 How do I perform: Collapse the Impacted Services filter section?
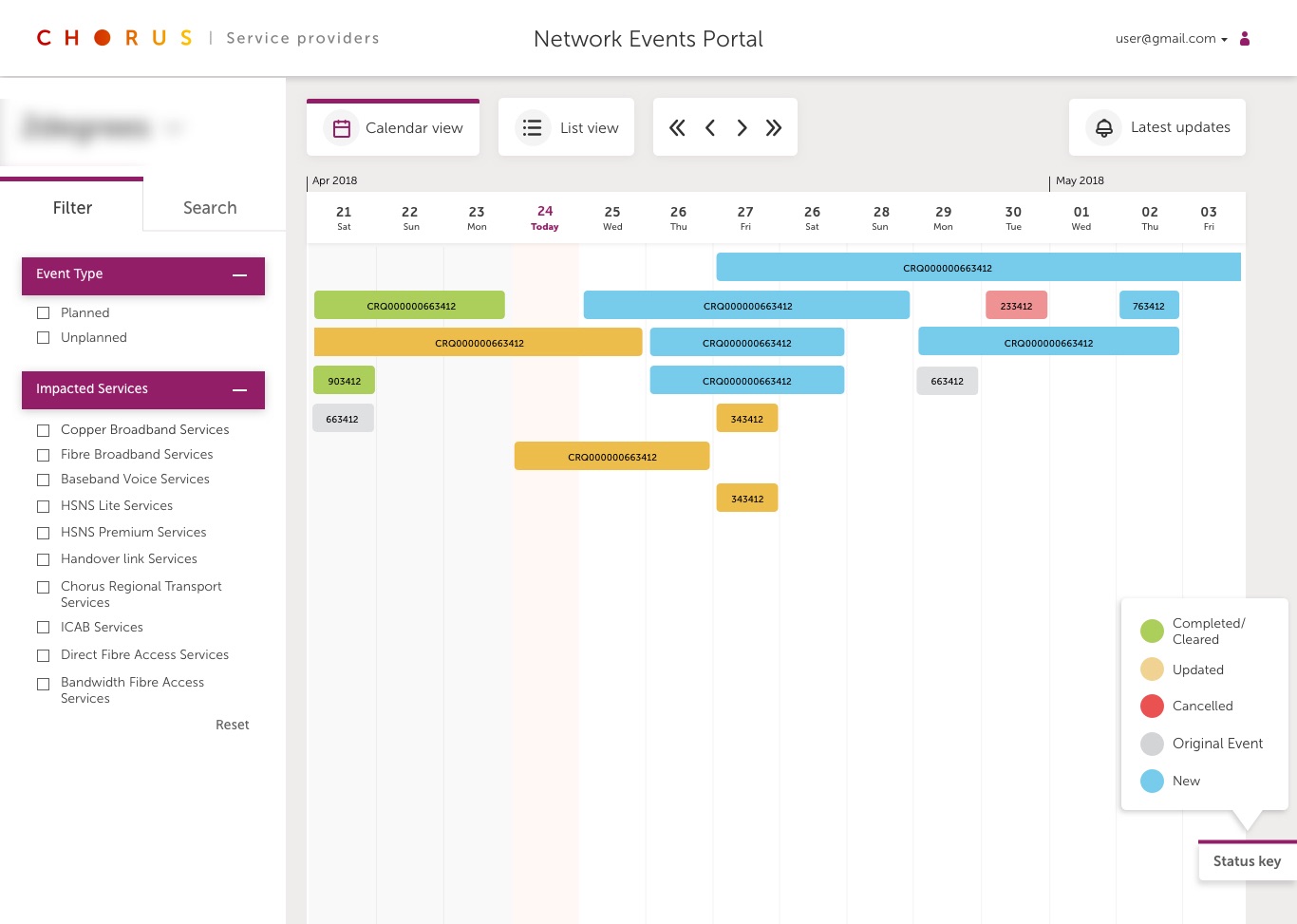[239, 389]
